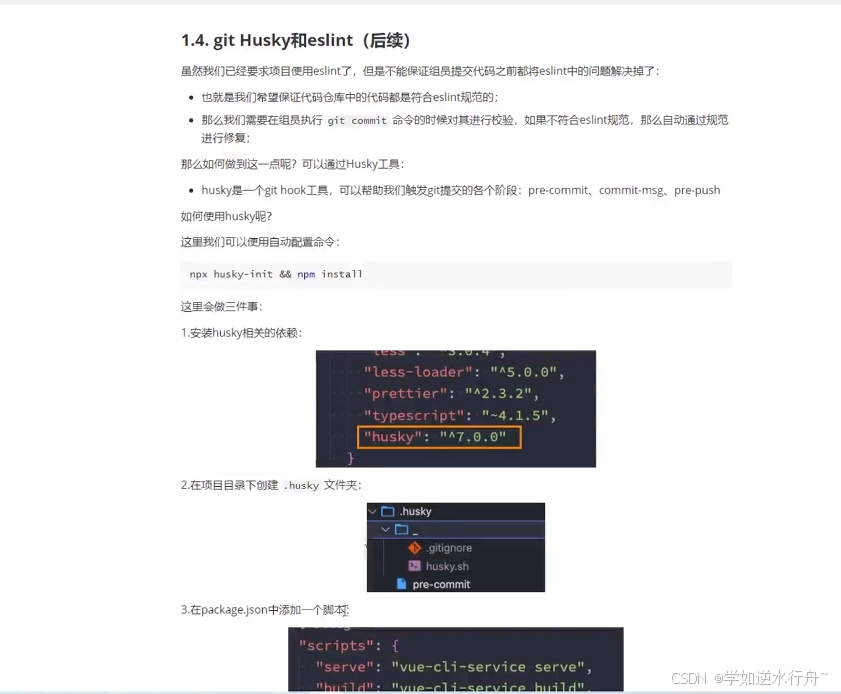Click the "serve": "vue-cli-service serve" line
This screenshot has height=694, width=841.
pos(454,667)
